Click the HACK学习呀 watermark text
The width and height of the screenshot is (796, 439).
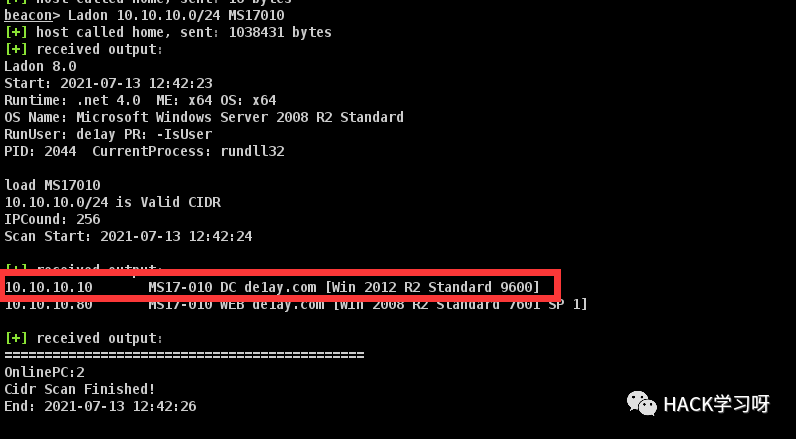716,404
